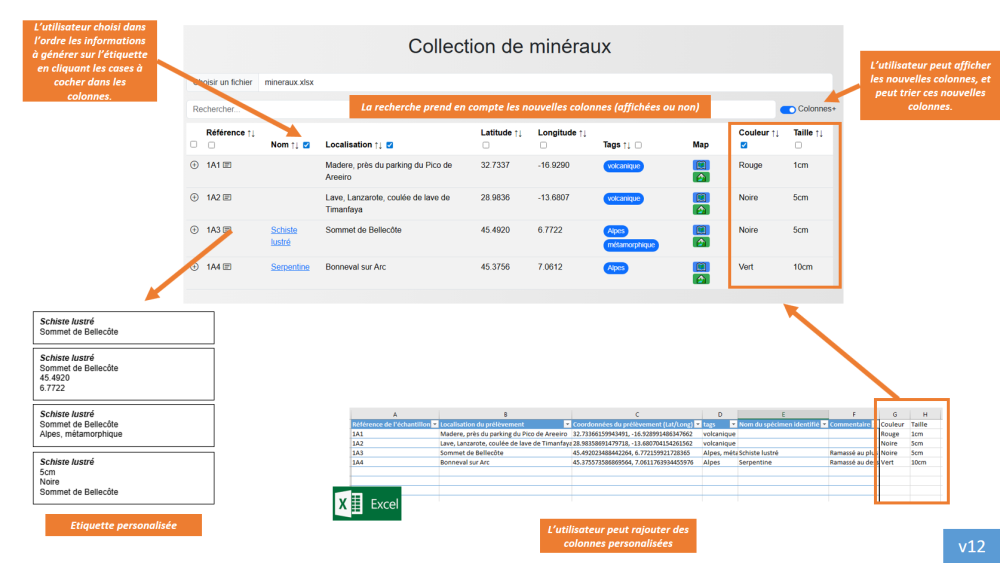
Task: Sort by the Couleur column arrows
Action: click(774, 133)
